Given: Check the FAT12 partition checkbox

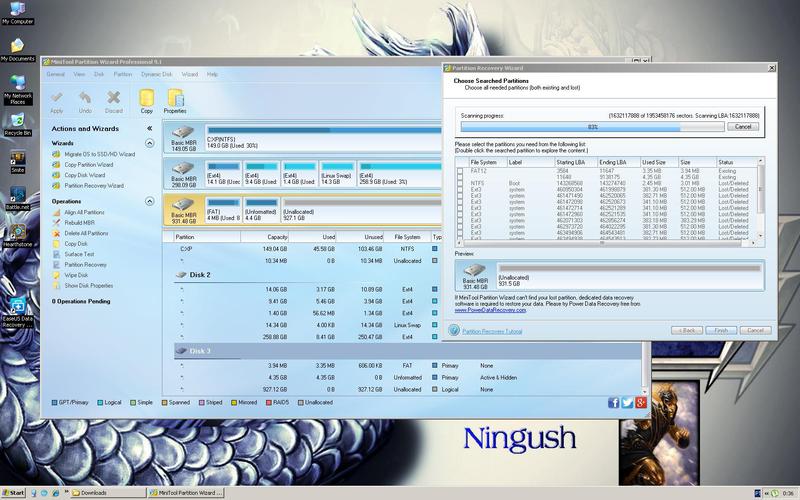Looking at the screenshot, I should pos(460,171).
